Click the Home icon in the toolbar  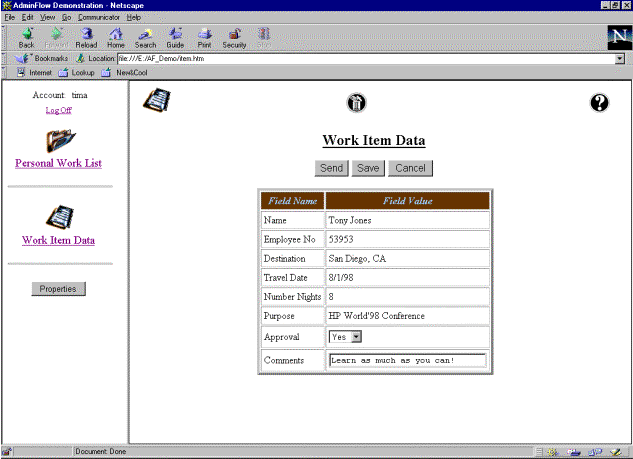pos(116,37)
